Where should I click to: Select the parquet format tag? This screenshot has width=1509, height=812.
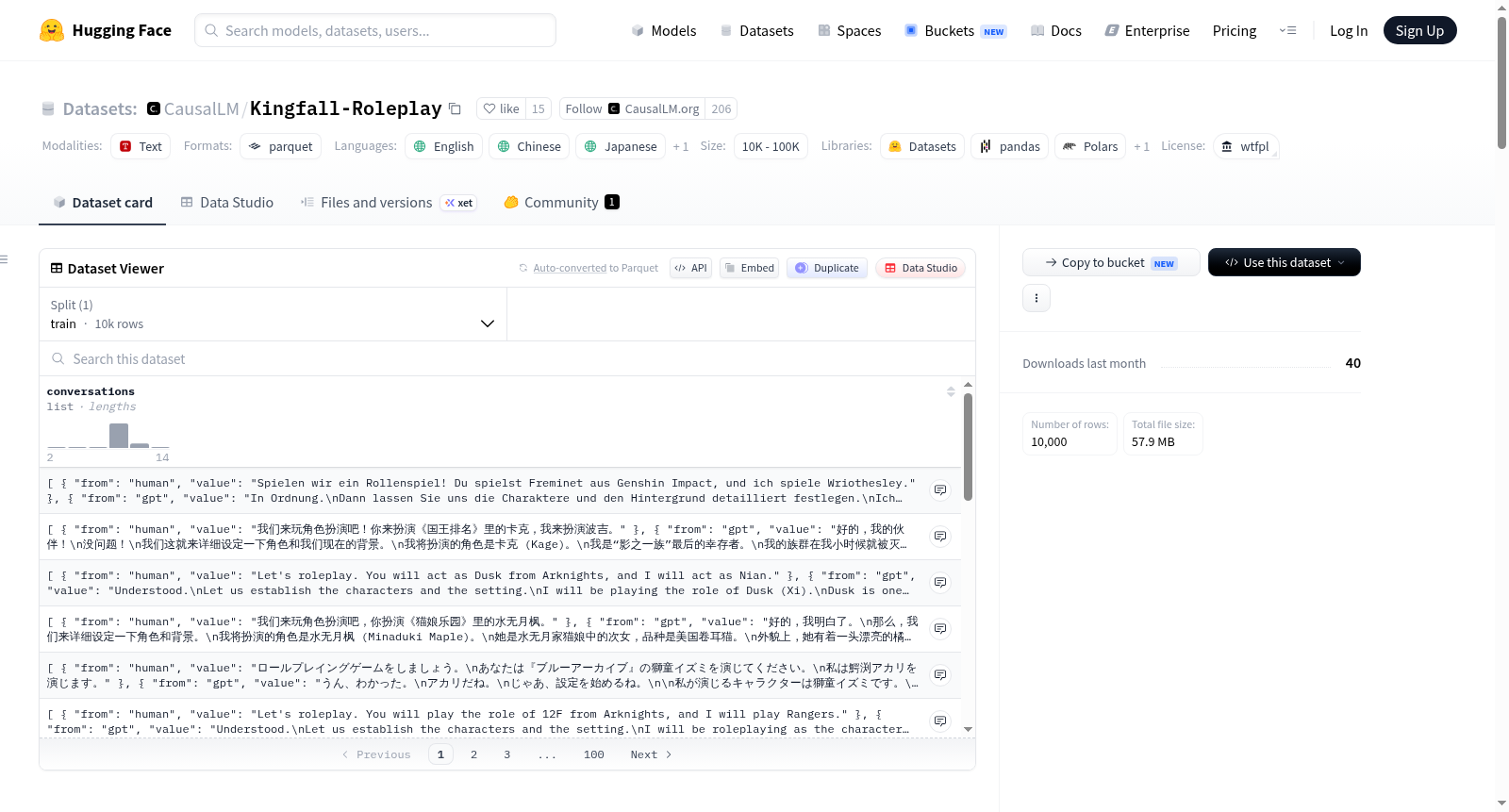tap(280, 146)
